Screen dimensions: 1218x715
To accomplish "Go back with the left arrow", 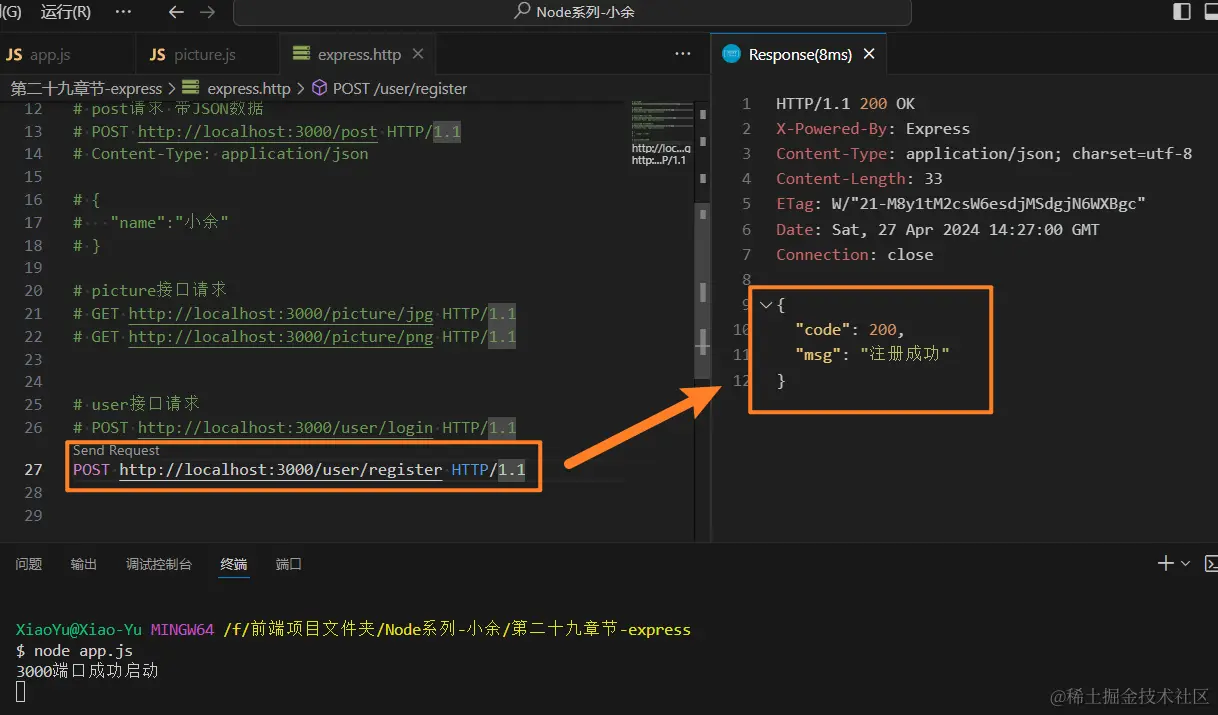I will tap(176, 12).
